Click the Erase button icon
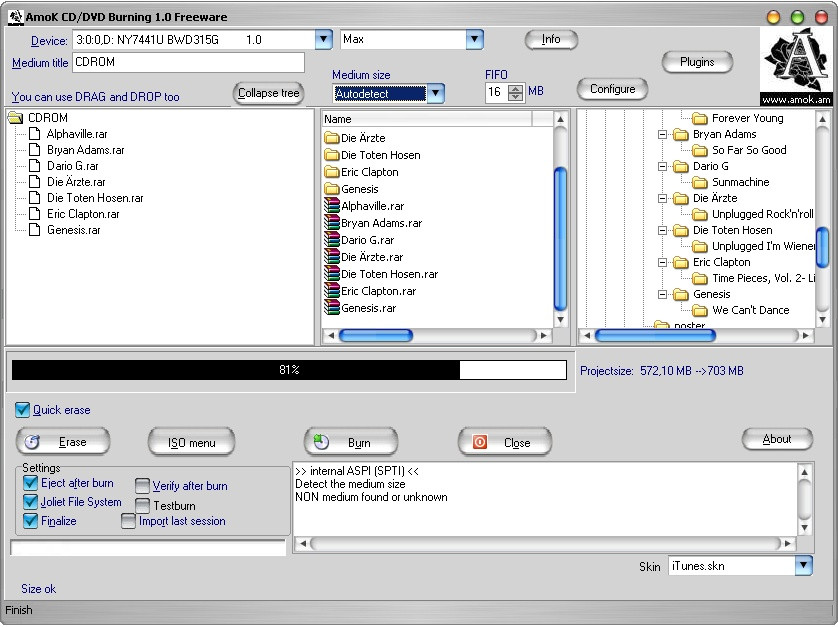The width and height of the screenshot is (838, 627). coord(32,442)
